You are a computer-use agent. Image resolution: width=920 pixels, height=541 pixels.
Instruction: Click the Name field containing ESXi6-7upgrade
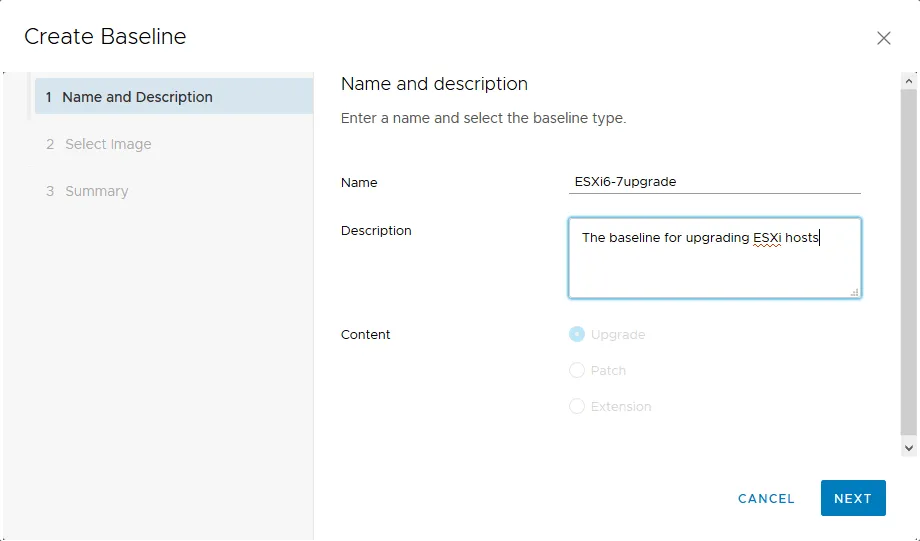[714, 182]
